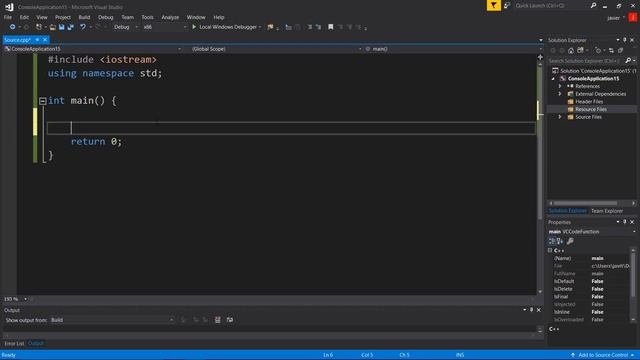640x360 pixels.
Task: Open the Global Scope dropdown
Action: [276, 49]
